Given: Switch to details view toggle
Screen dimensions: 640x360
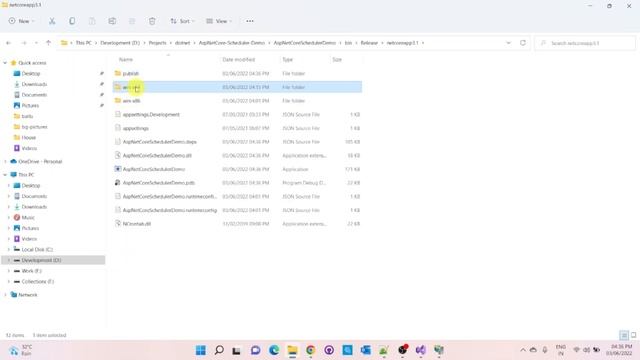Looking at the screenshot, I should [624, 335].
